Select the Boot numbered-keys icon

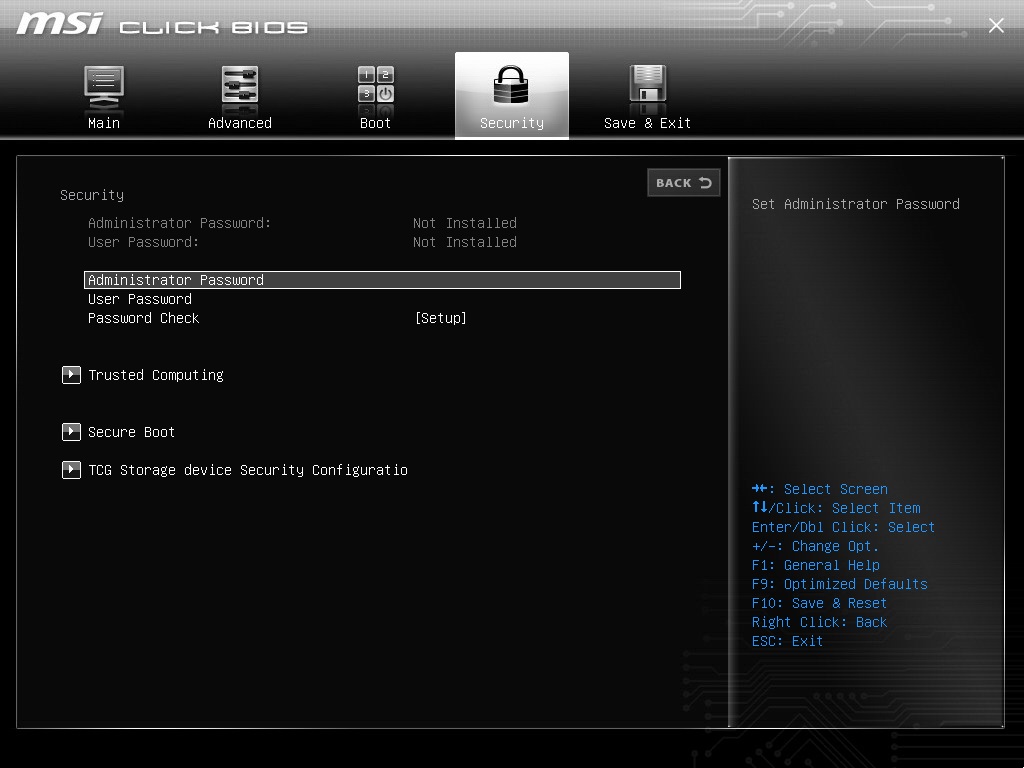[x=376, y=86]
